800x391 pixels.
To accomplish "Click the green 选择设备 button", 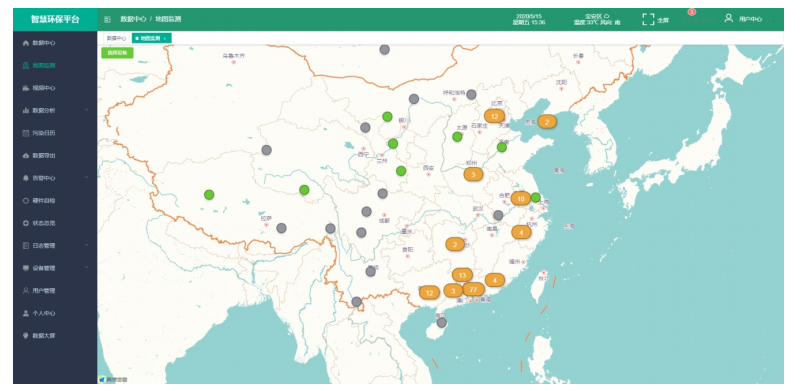I will [117, 52].
